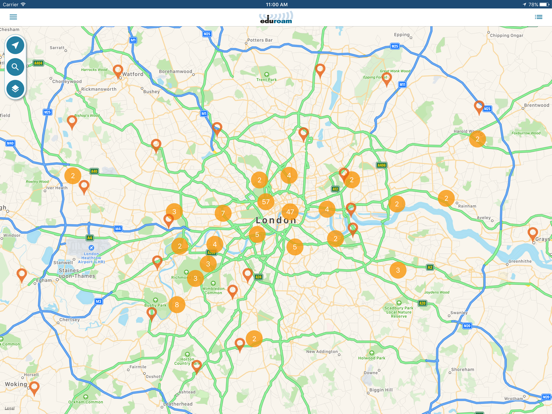Tap the pin marker at Watford
The width and height of the screenshot is (552, 414).
pos(118,71)
